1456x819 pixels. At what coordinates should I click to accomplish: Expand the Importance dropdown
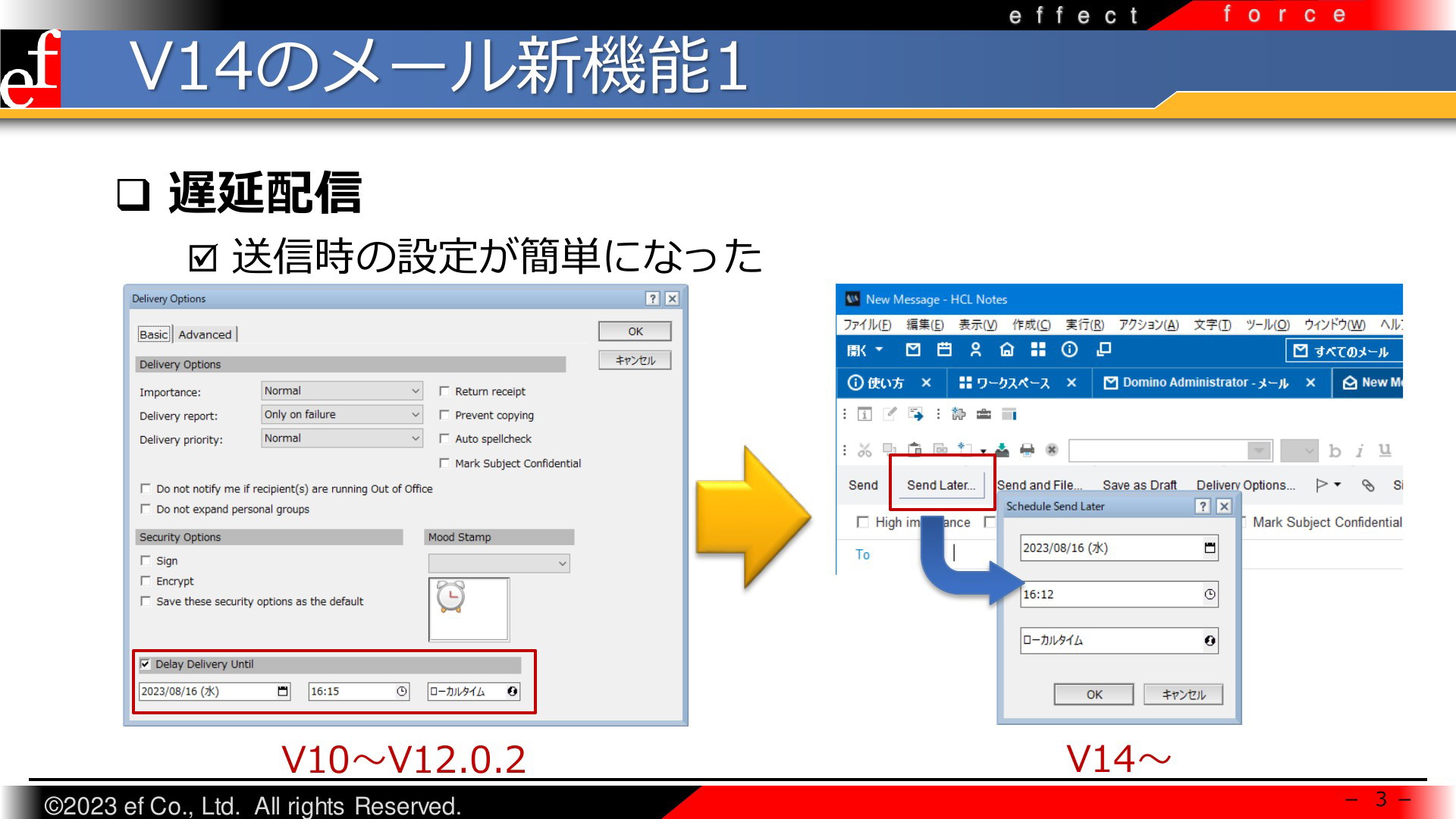[x=415, y=391]
